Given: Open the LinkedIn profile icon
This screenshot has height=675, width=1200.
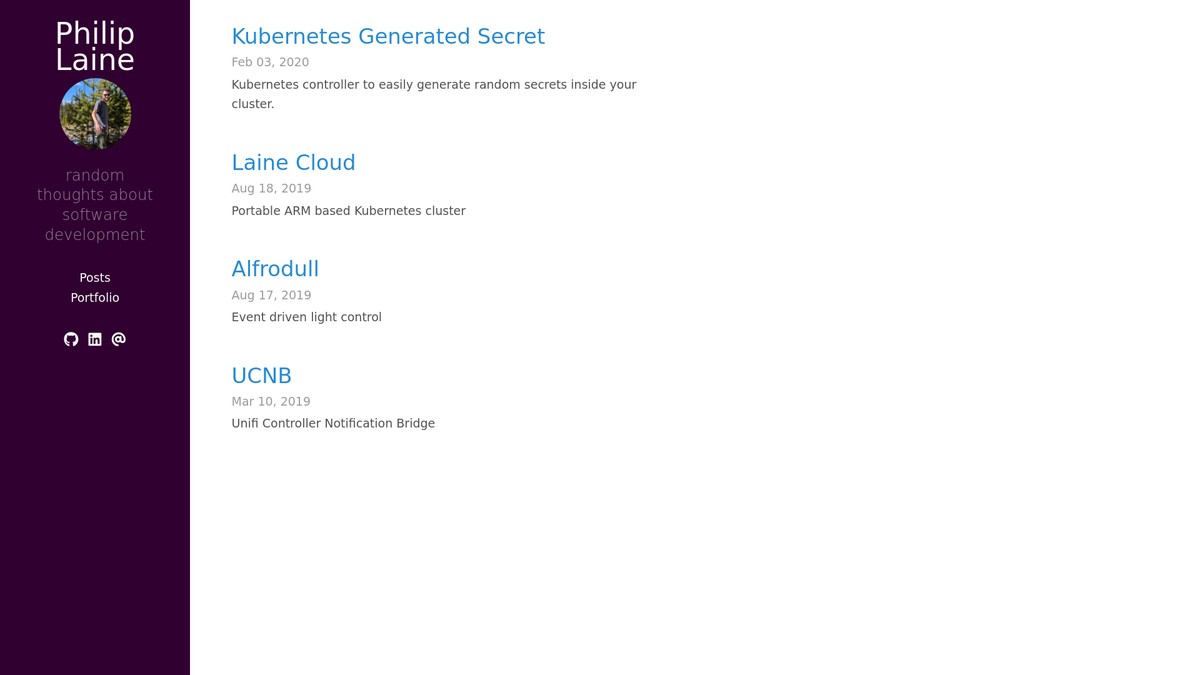Looking at the screenshot, I should [x=95, y=339].
